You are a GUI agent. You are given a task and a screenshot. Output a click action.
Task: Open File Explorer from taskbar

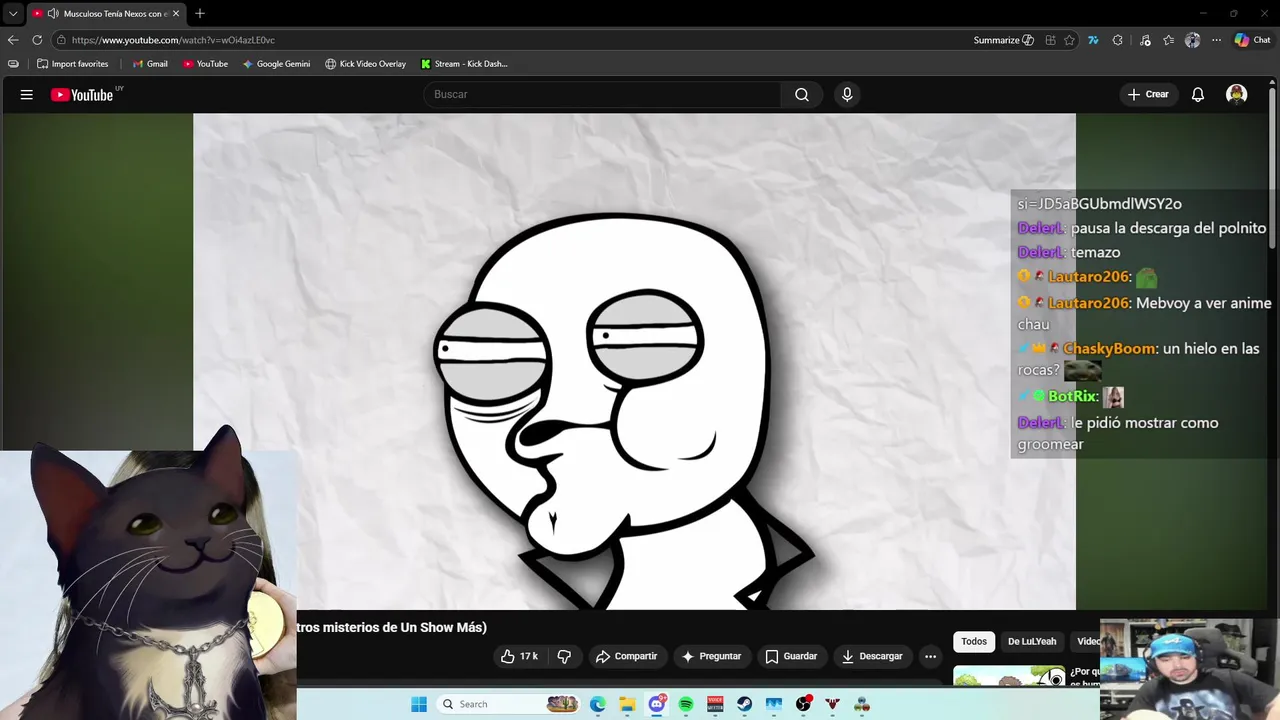pos(627,704)
